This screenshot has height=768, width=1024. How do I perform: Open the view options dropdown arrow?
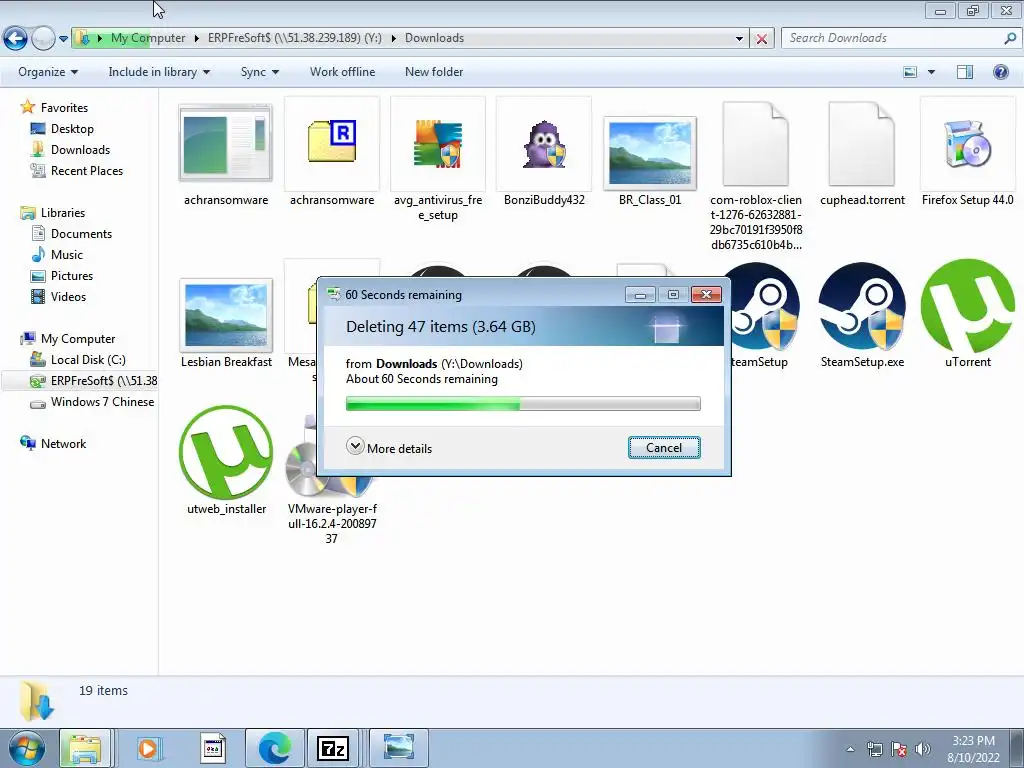[x=931, y=72]
